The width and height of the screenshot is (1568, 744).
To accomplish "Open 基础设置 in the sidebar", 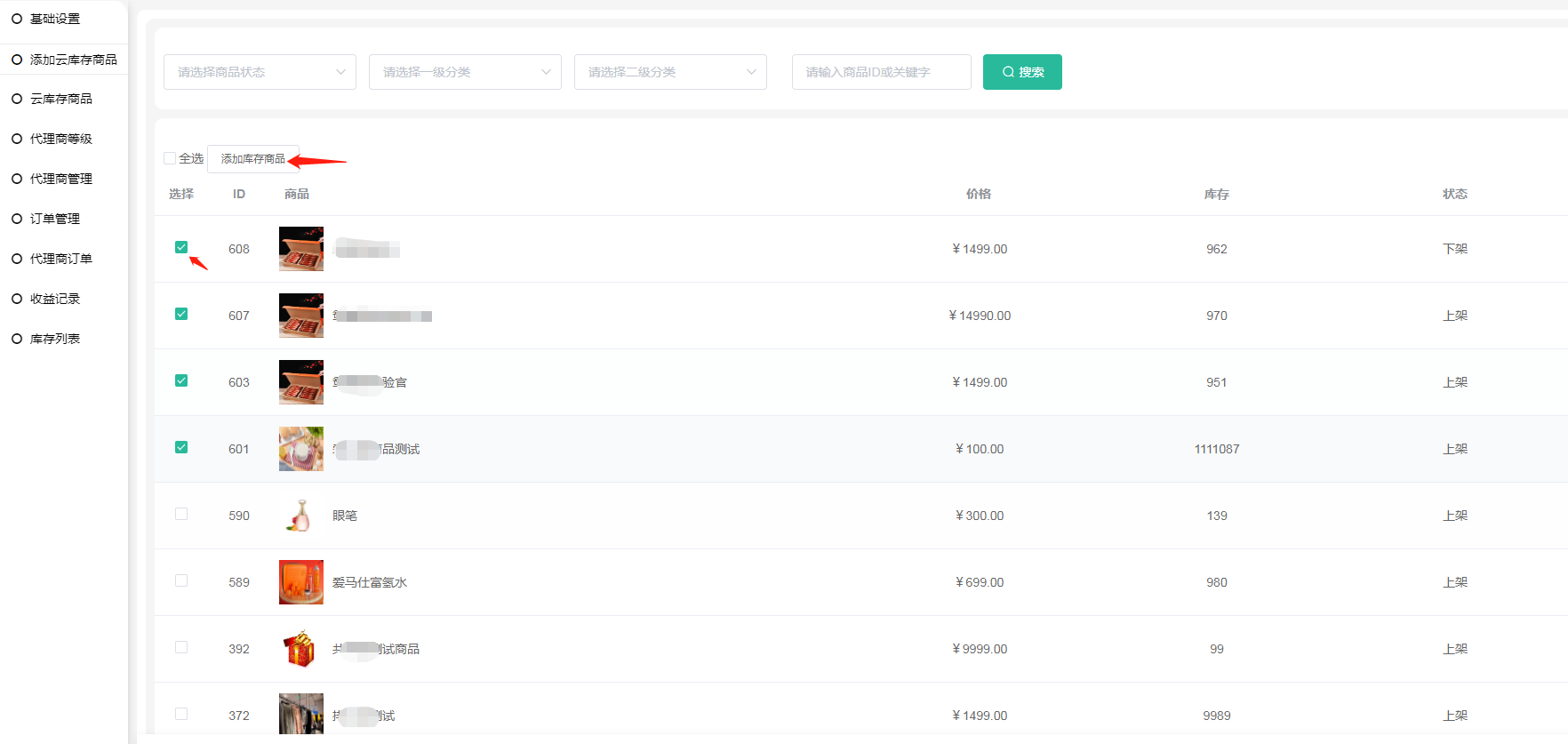I will coord(55,19).
